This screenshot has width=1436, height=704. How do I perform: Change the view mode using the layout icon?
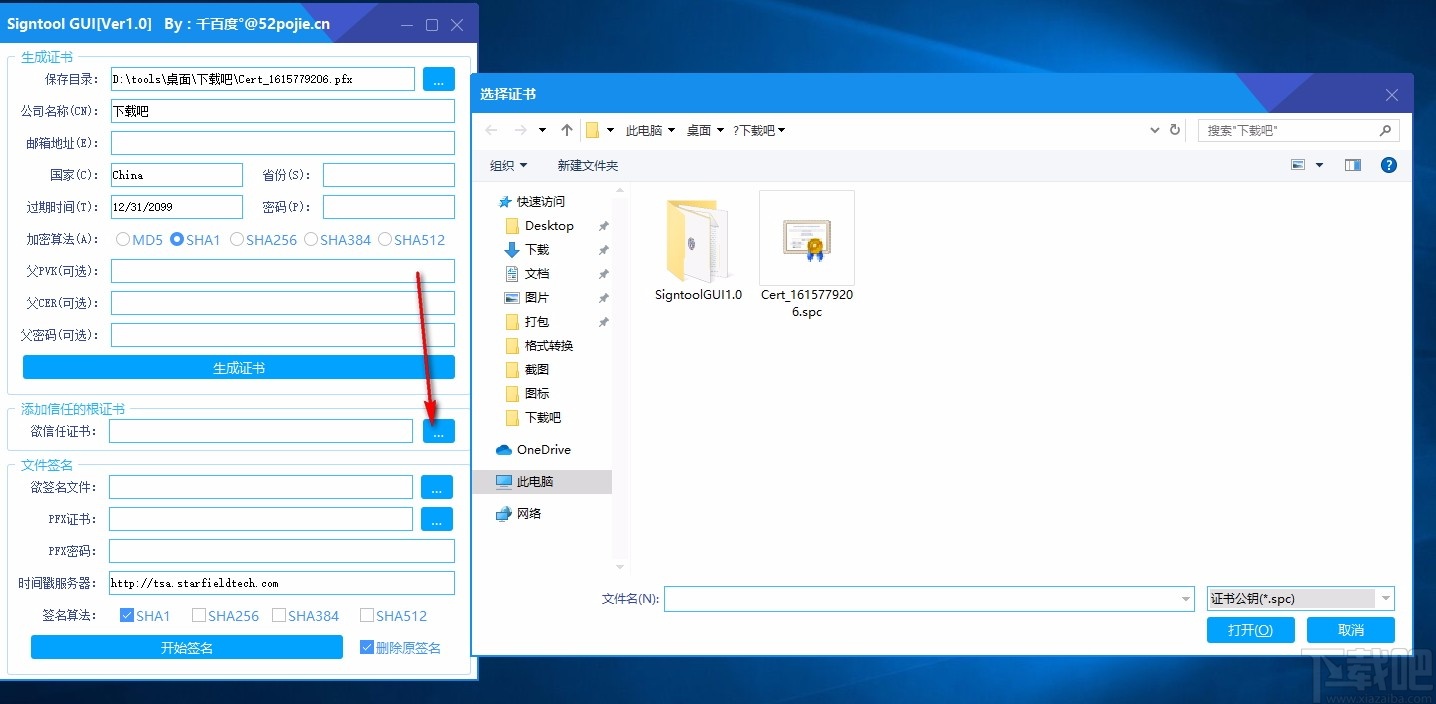tap(1299, 165)
